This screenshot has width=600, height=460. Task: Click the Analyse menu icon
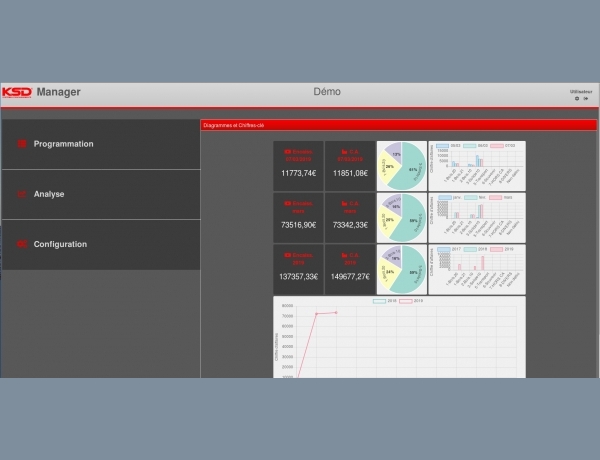click(22, 194)
